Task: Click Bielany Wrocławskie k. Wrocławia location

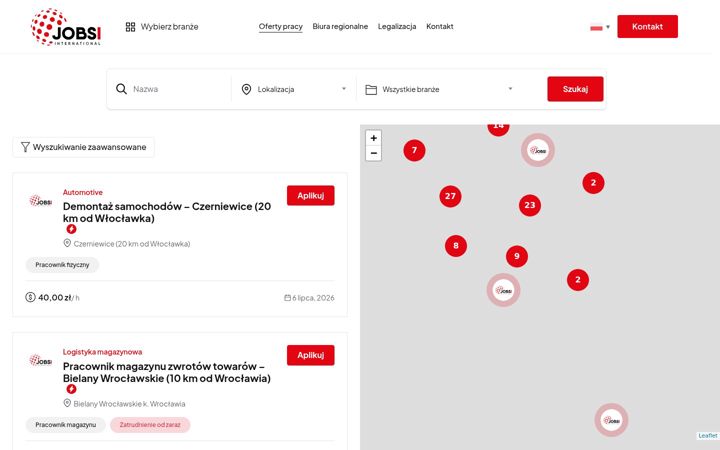Action: pyautogui.click(x=129, y=404)
